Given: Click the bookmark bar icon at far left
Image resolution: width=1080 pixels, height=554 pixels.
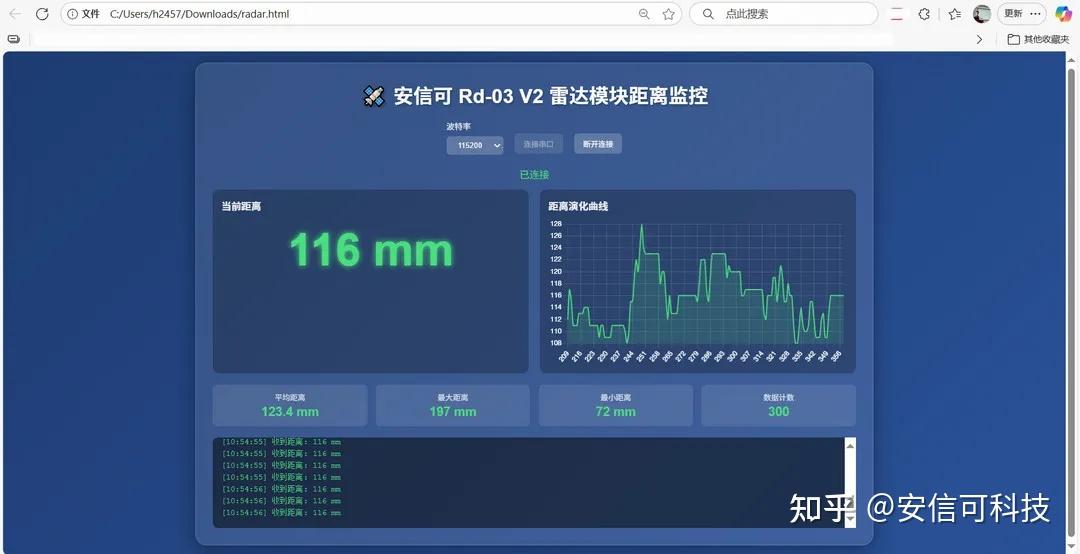Looking at the screenshot, I should pos(13,39).
